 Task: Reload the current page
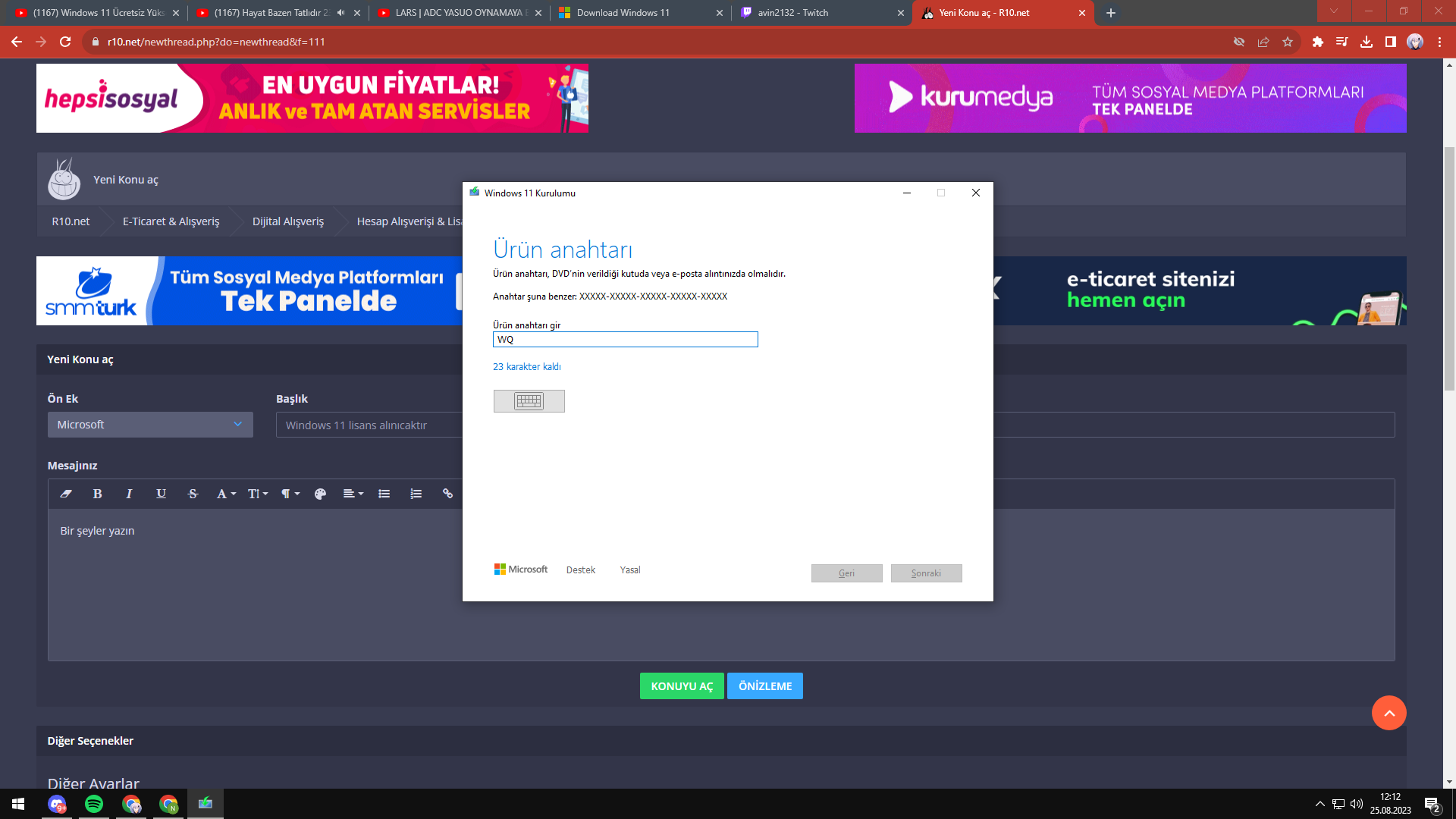(x=65, y=42)
